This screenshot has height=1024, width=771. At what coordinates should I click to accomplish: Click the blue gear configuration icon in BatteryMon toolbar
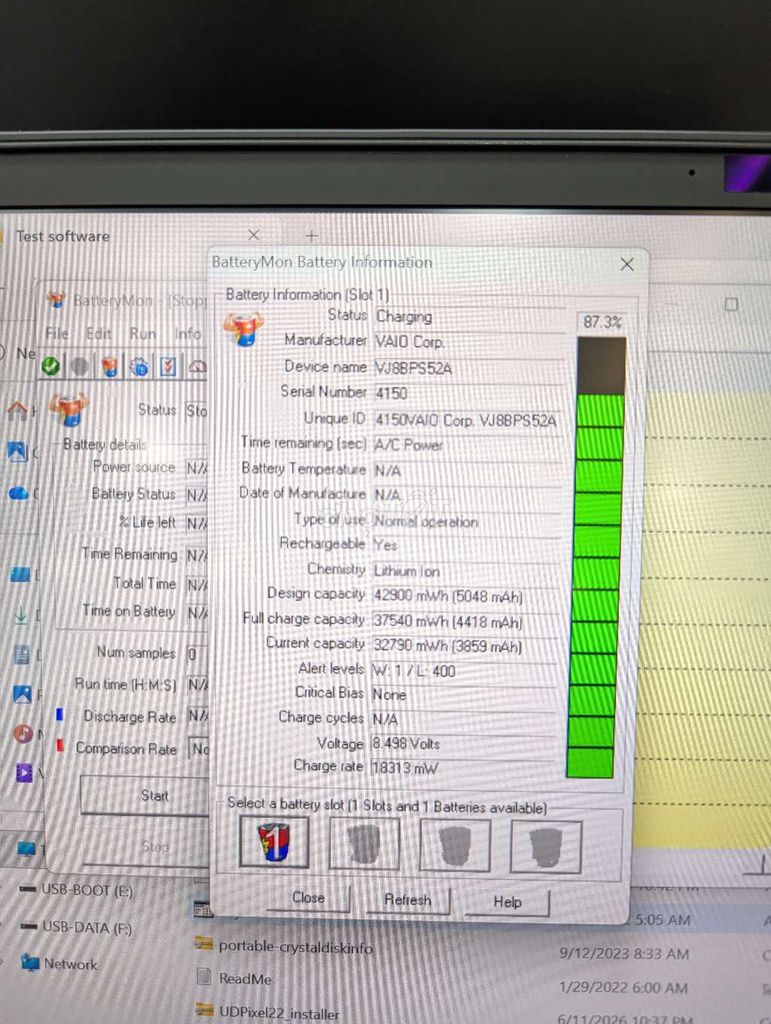click(139, 367)
